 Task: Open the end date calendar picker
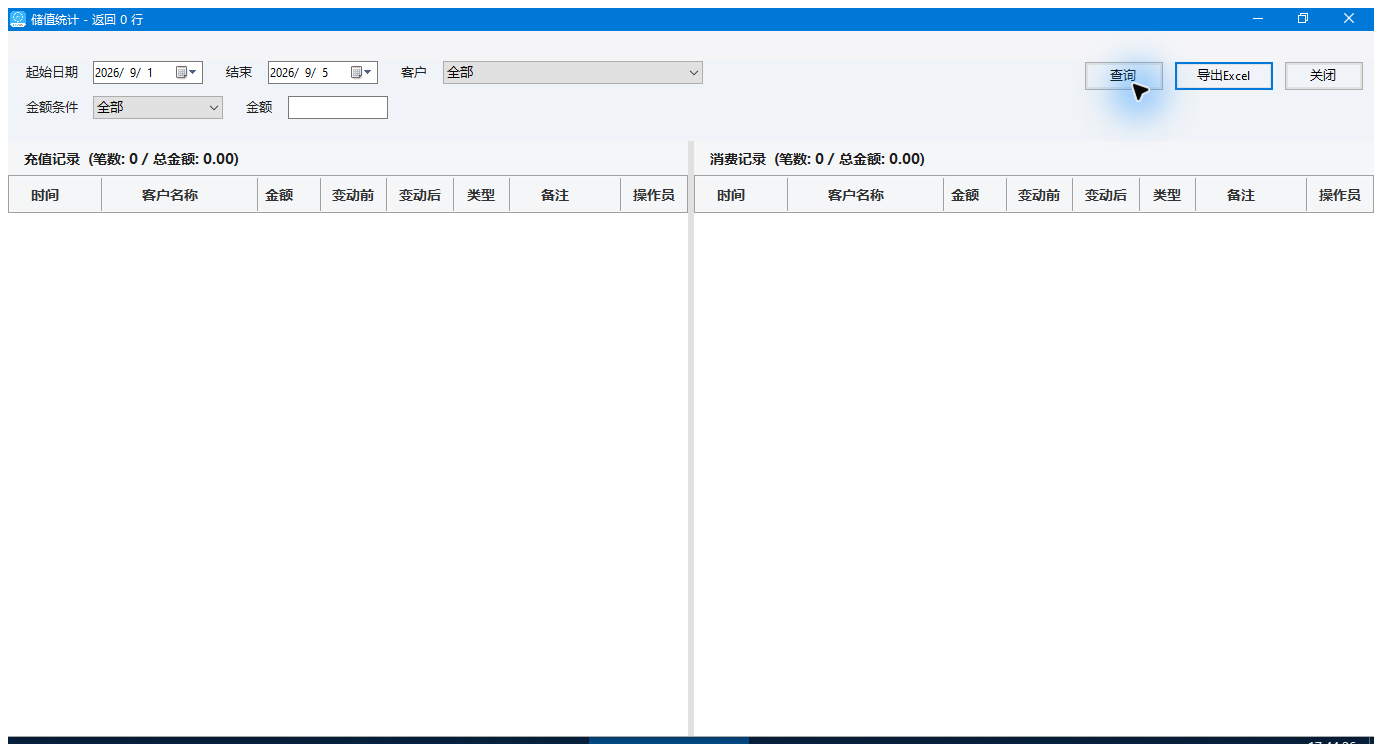[362, 72]
